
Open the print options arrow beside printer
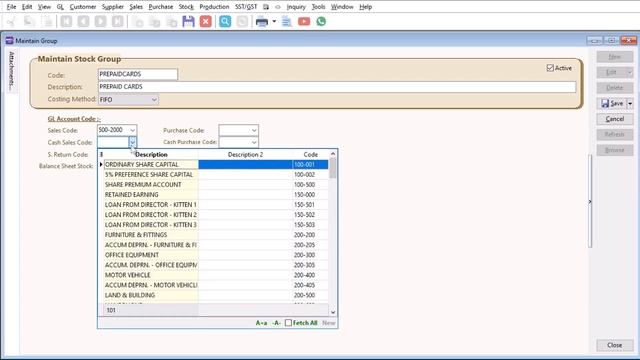pyautogui.click(x=274, y=22)
